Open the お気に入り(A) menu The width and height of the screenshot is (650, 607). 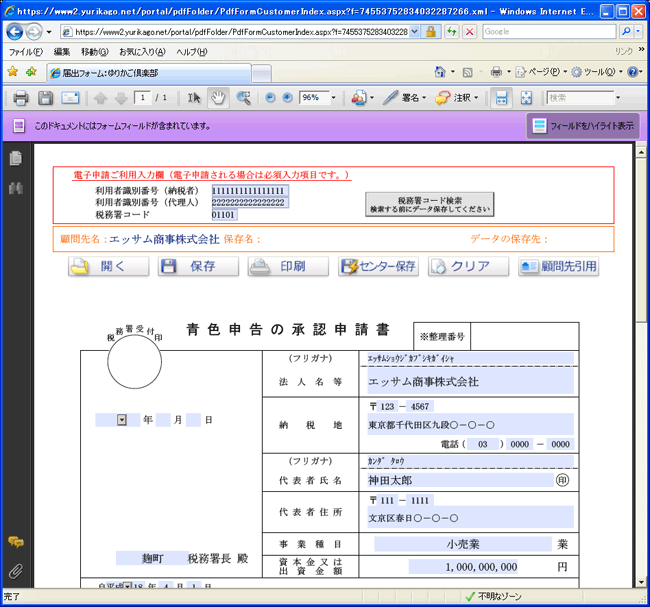pyautogui.click(x=142, y=52)
